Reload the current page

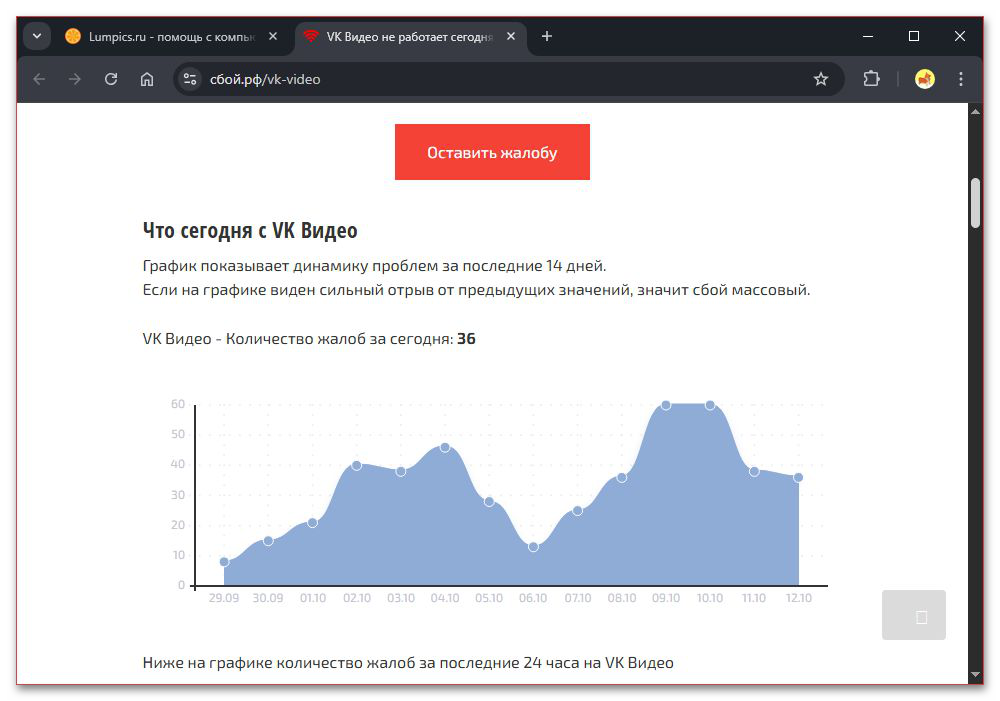[x=111, y=79]
